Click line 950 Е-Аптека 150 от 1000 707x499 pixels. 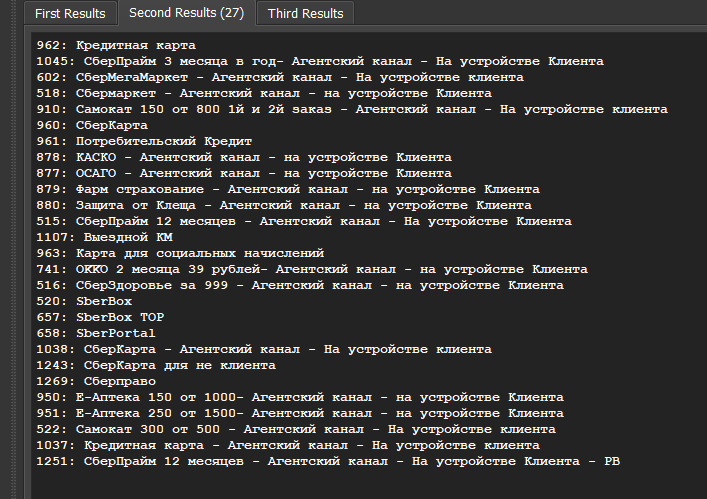300,397
